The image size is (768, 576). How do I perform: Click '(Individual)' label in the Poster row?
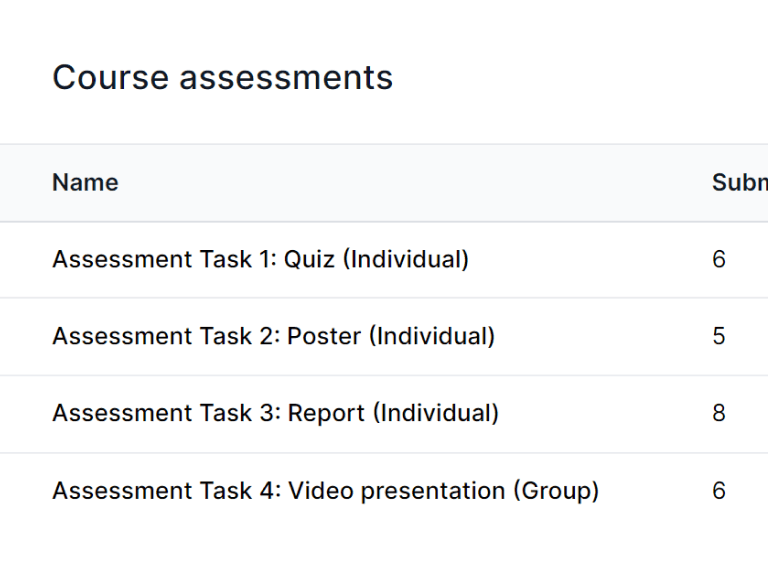tap(432, 337)
